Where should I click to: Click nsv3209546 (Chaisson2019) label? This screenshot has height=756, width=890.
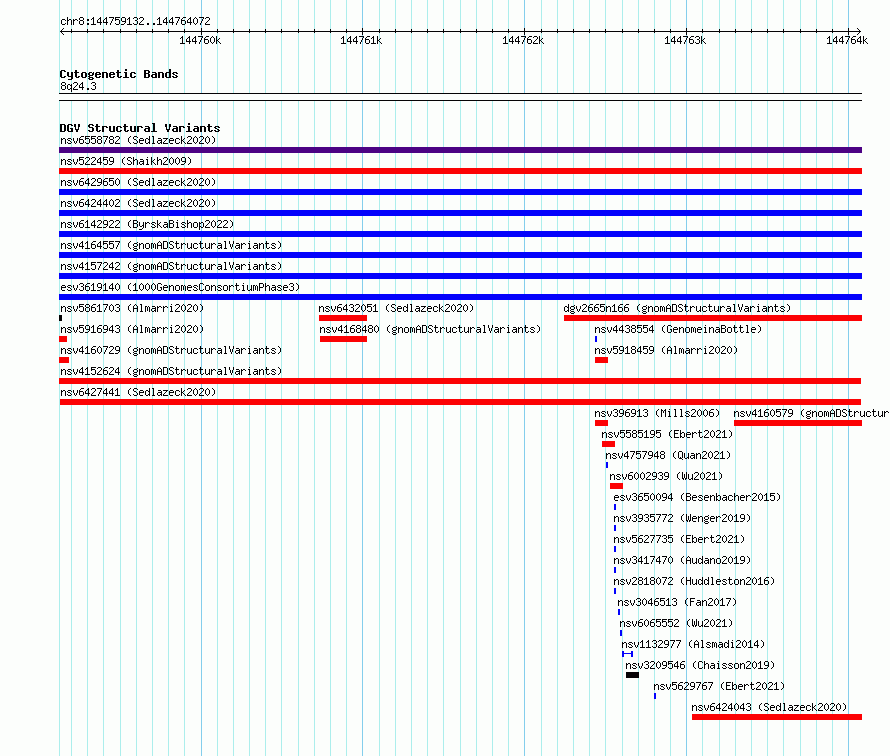click(x=700, y=665)
